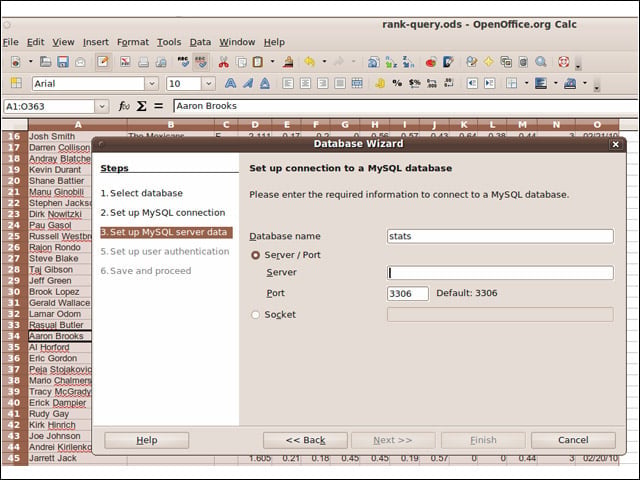Click the Document as E-mail icon
The height and width of the screenshot is (480, 640).
tap(80, 62)
